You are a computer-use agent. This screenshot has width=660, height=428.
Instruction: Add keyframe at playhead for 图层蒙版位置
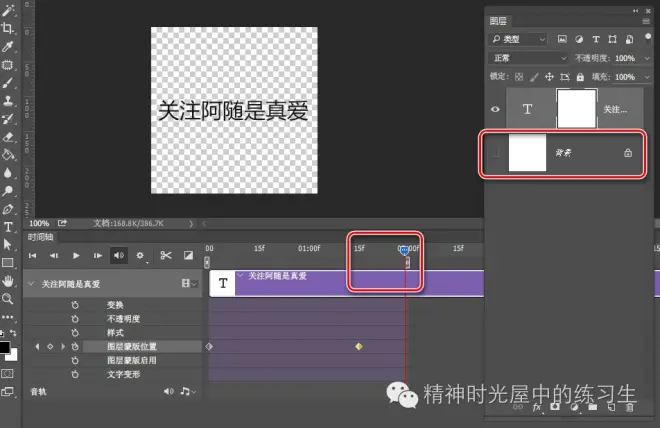[50, 346]
